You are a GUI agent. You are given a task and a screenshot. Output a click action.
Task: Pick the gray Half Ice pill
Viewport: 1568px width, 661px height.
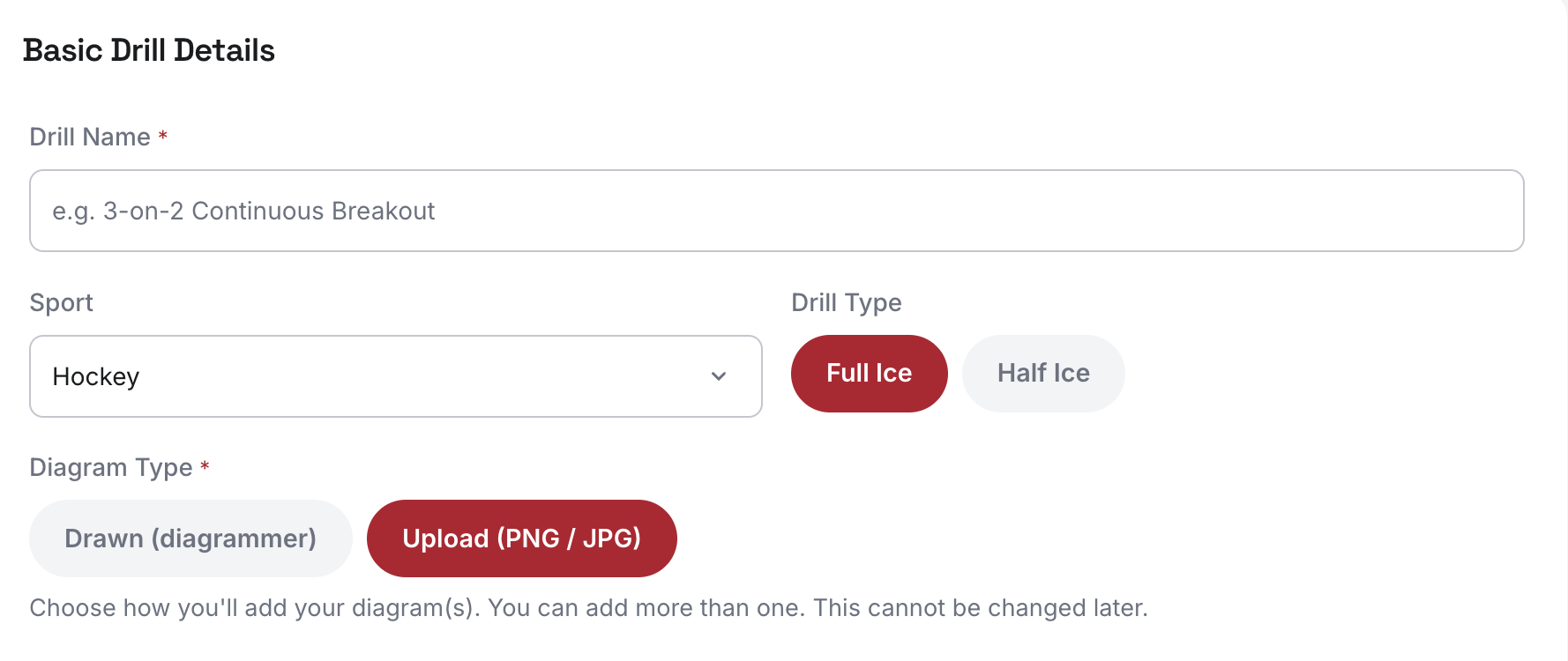[x=1043, y=374]
